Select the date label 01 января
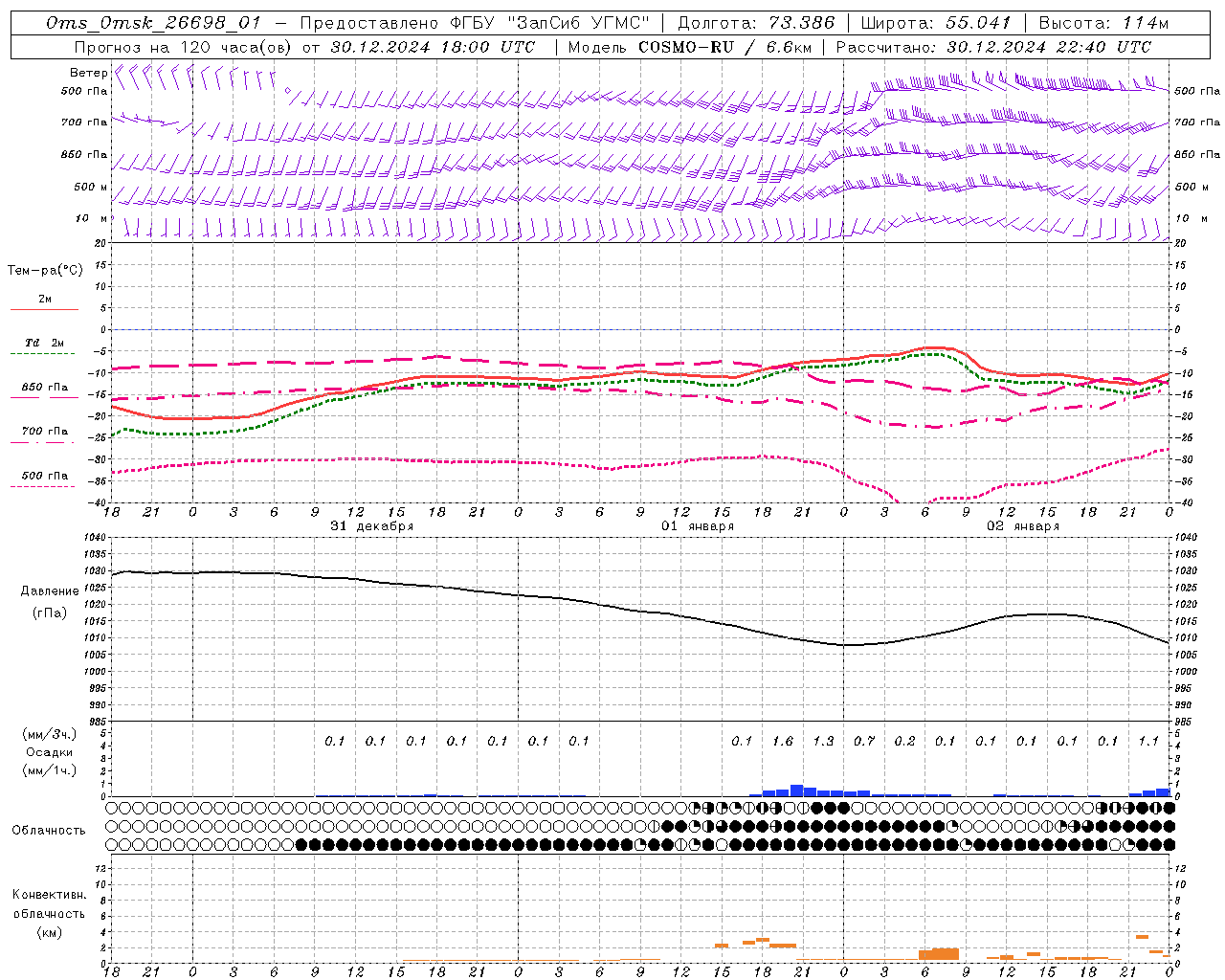 click(698, 526)
